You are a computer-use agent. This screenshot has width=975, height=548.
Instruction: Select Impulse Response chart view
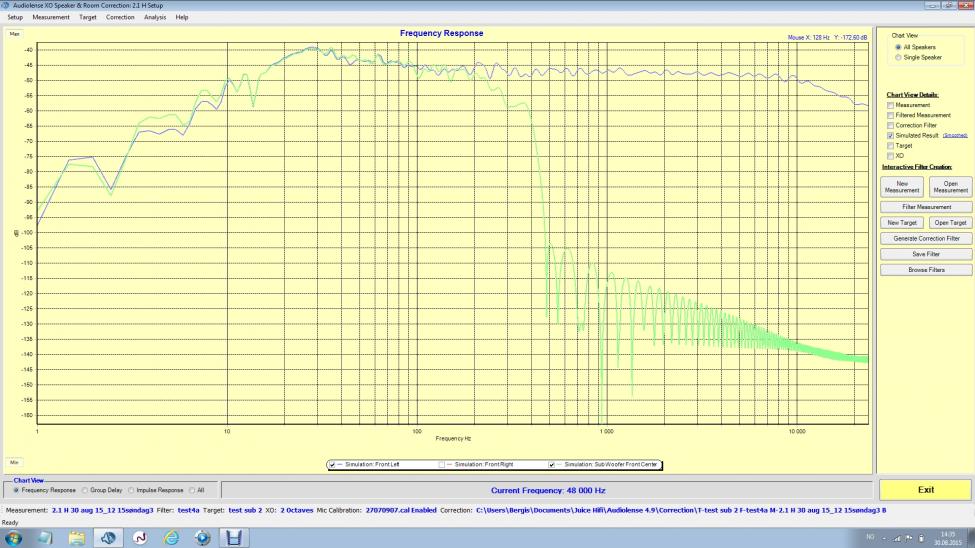[131, 490]
